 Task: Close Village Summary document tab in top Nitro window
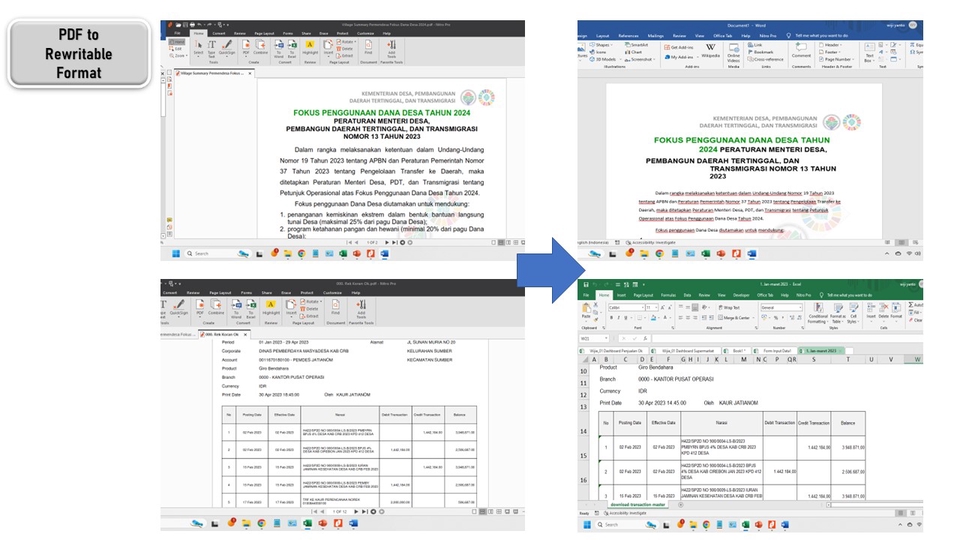pos(250,73)
